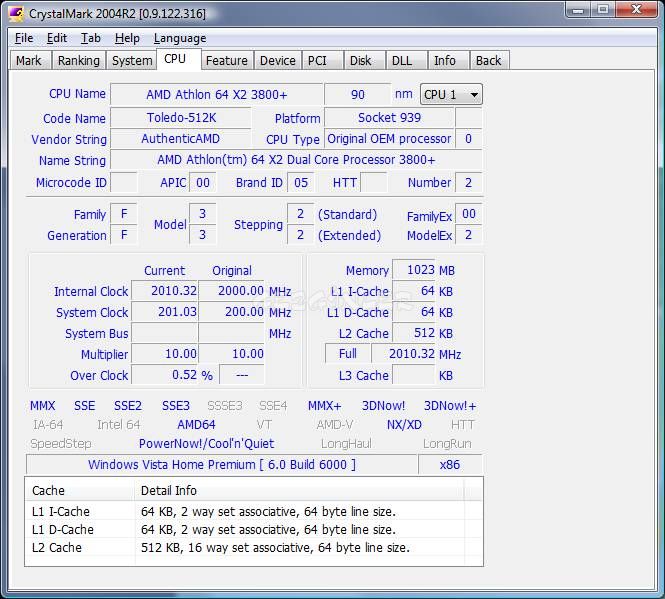Switch to the Info tab
The image size is (665, 599).
(448, 60)
